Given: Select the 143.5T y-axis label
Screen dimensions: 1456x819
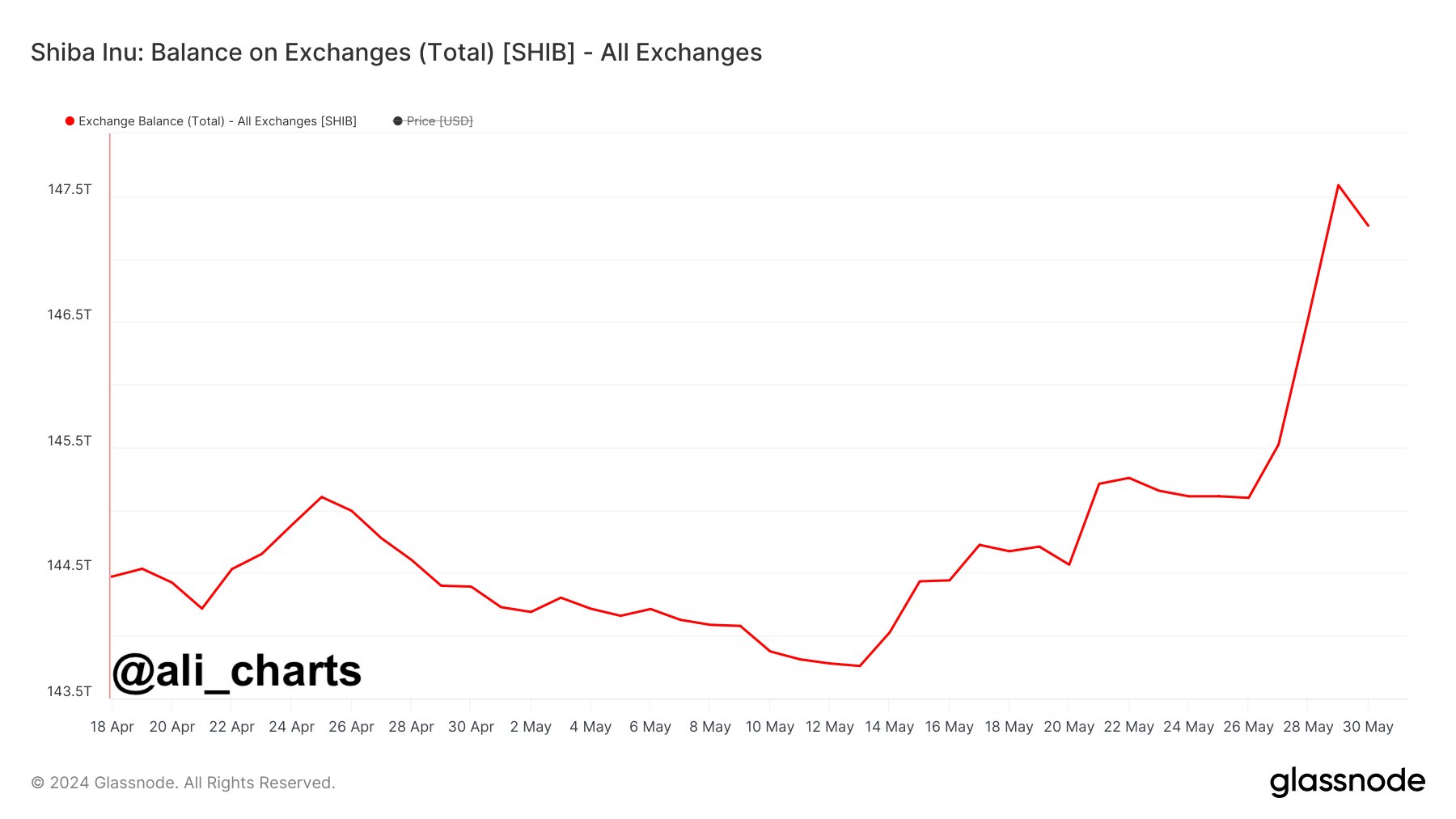Looking at the screenshot, I should [x=70, y=691].
